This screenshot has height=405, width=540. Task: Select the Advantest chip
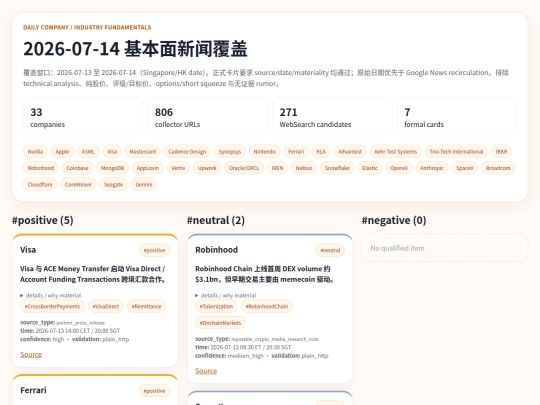pyautogui.click(x=350, y=152)
